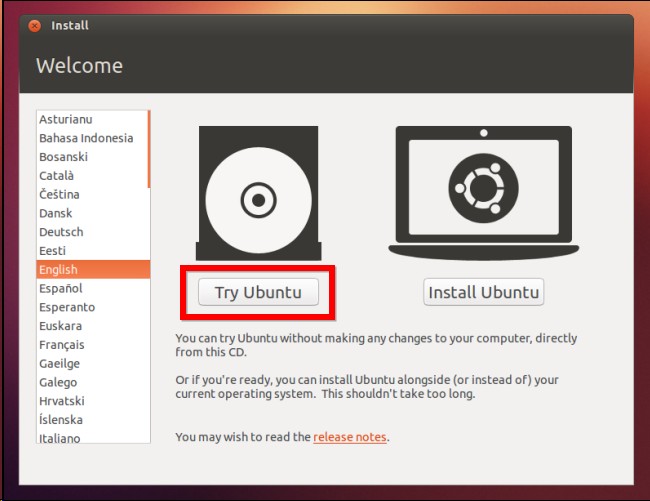650x501 pixels.
Task: Select Català language
Action: coord(92,176)
